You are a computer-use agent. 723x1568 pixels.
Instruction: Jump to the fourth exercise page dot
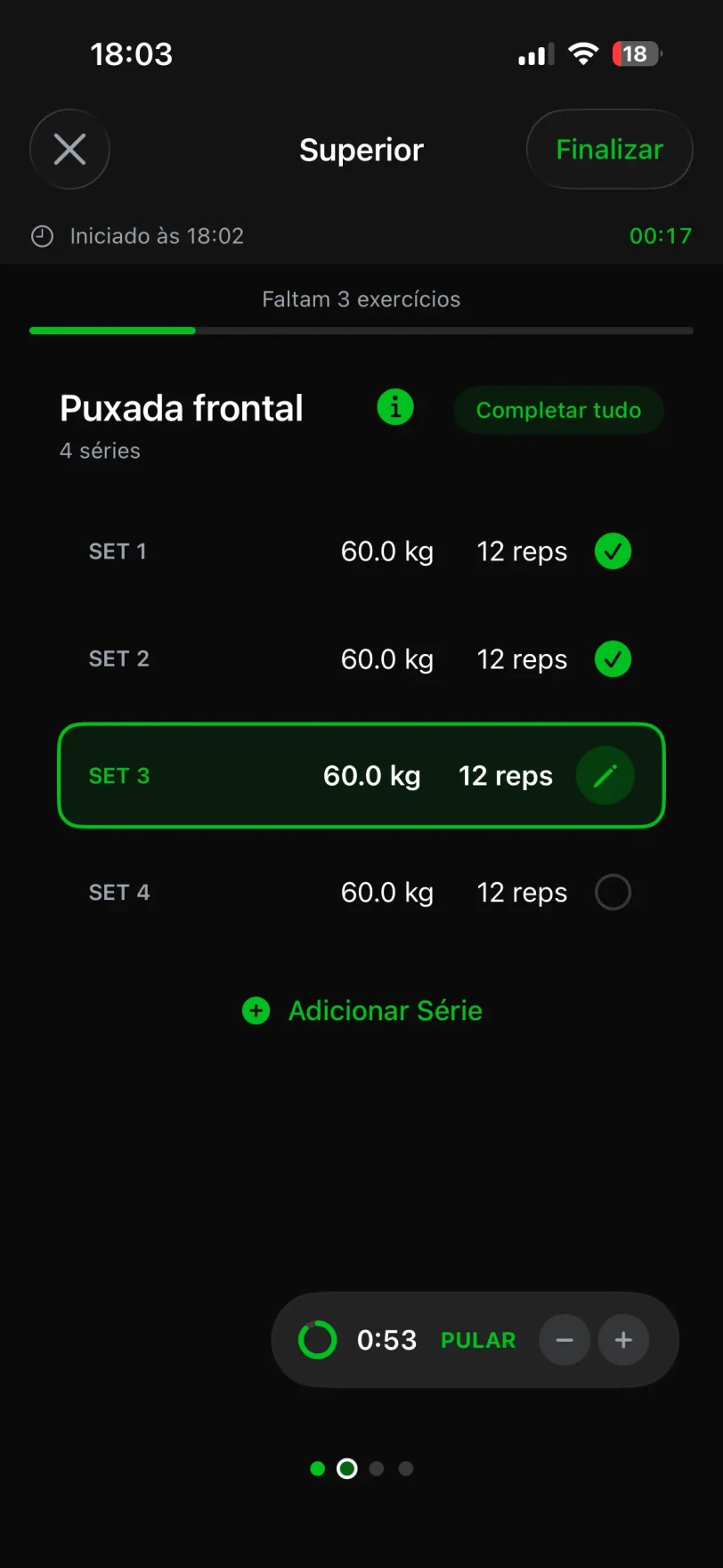pos(406,1468)
